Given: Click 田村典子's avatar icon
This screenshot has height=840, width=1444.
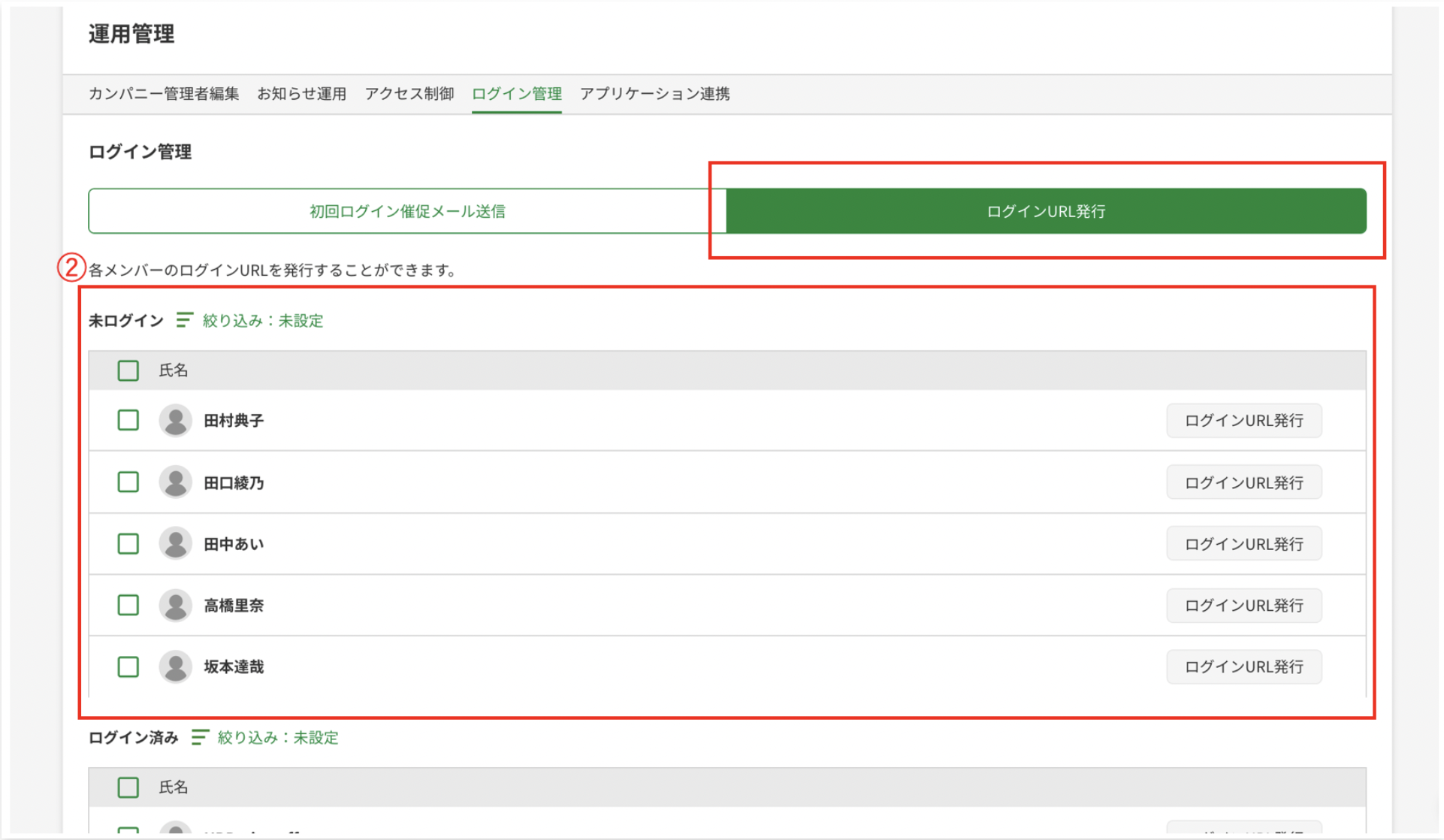Looking at the screenshot, I should (175, 421).
